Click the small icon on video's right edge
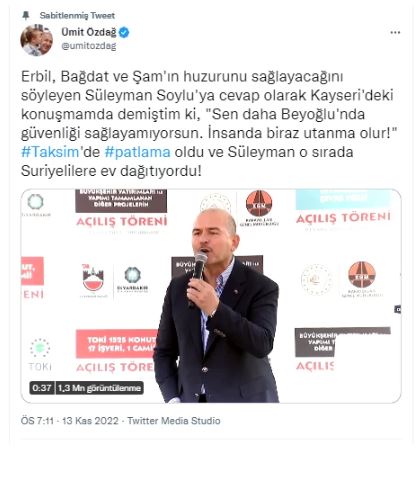 (x=398, y=309)
